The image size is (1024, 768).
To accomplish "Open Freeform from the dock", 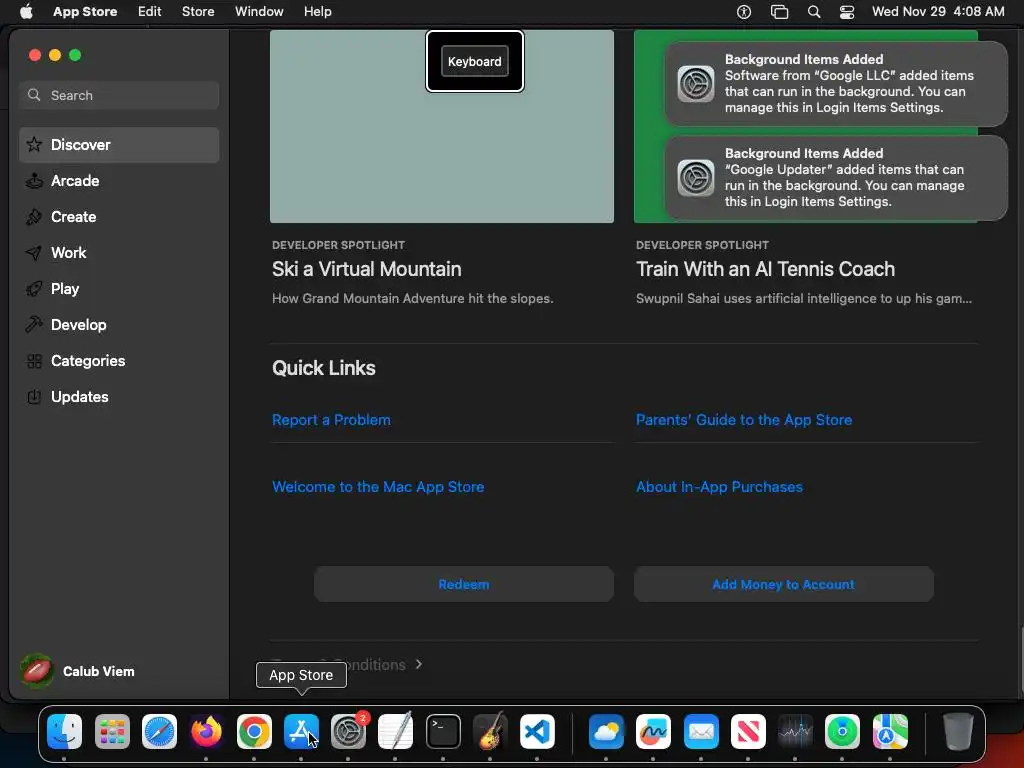I will click(653, 731).
